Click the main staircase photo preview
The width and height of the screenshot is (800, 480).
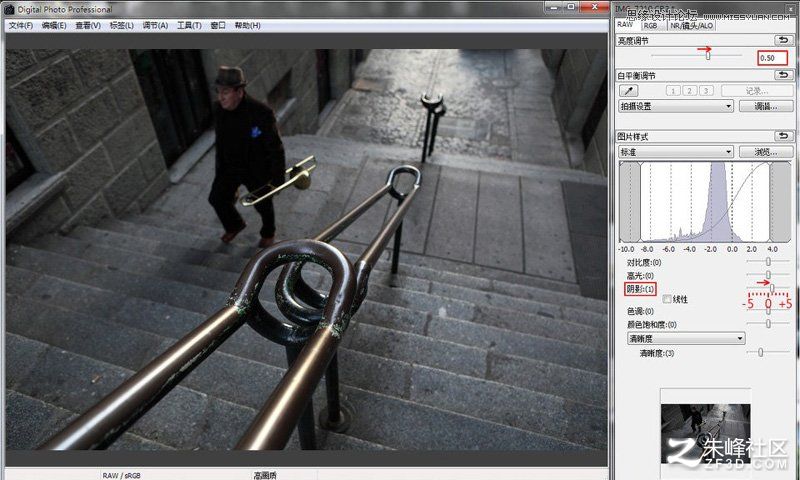tap(306, 249)
